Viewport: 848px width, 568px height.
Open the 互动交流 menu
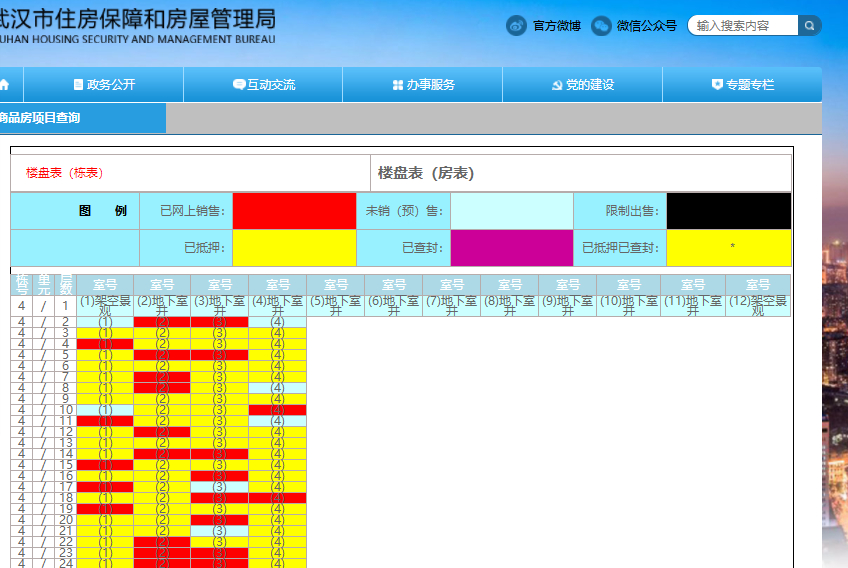263,85
